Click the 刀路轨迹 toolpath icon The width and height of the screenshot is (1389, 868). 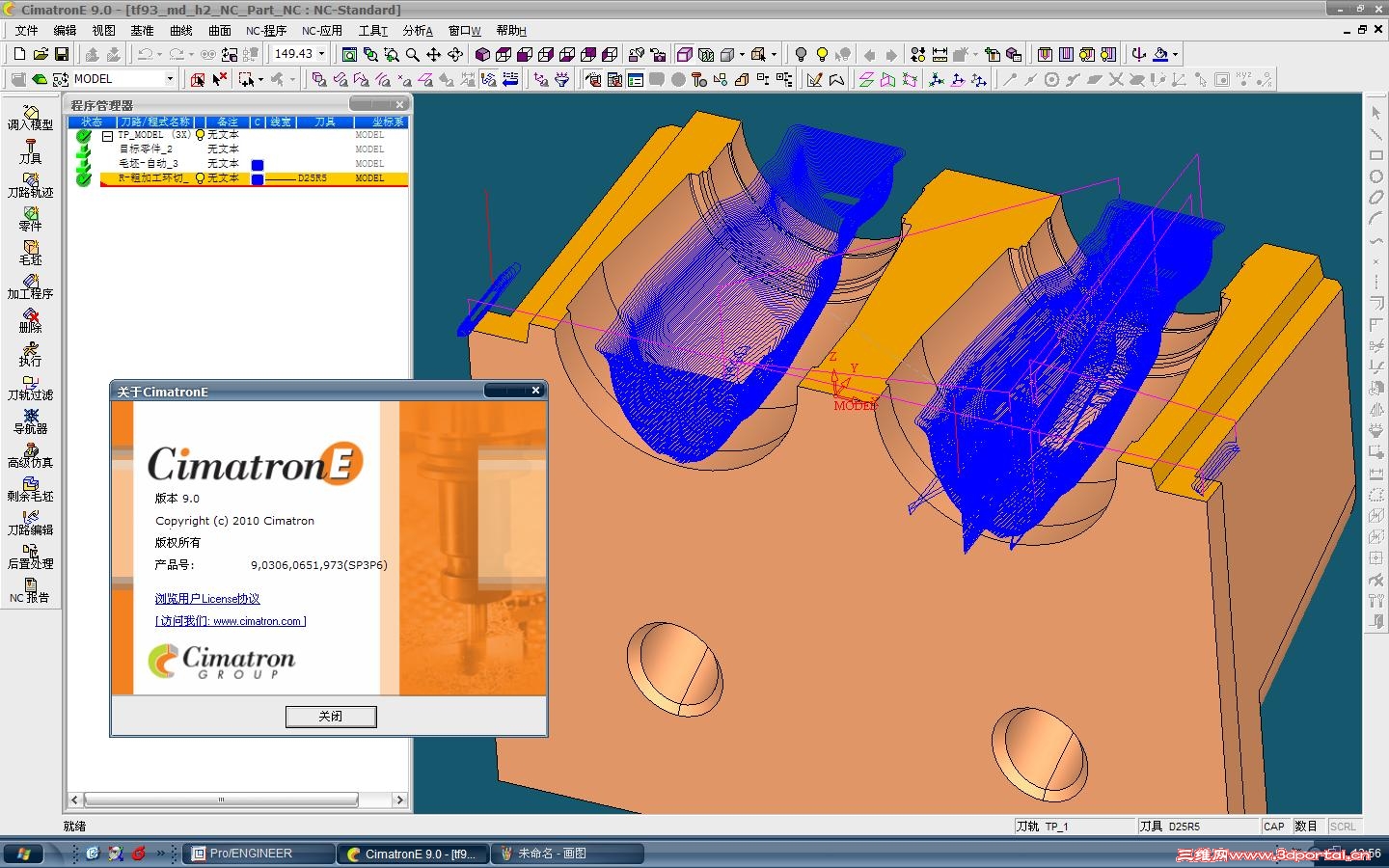point(30,185)
